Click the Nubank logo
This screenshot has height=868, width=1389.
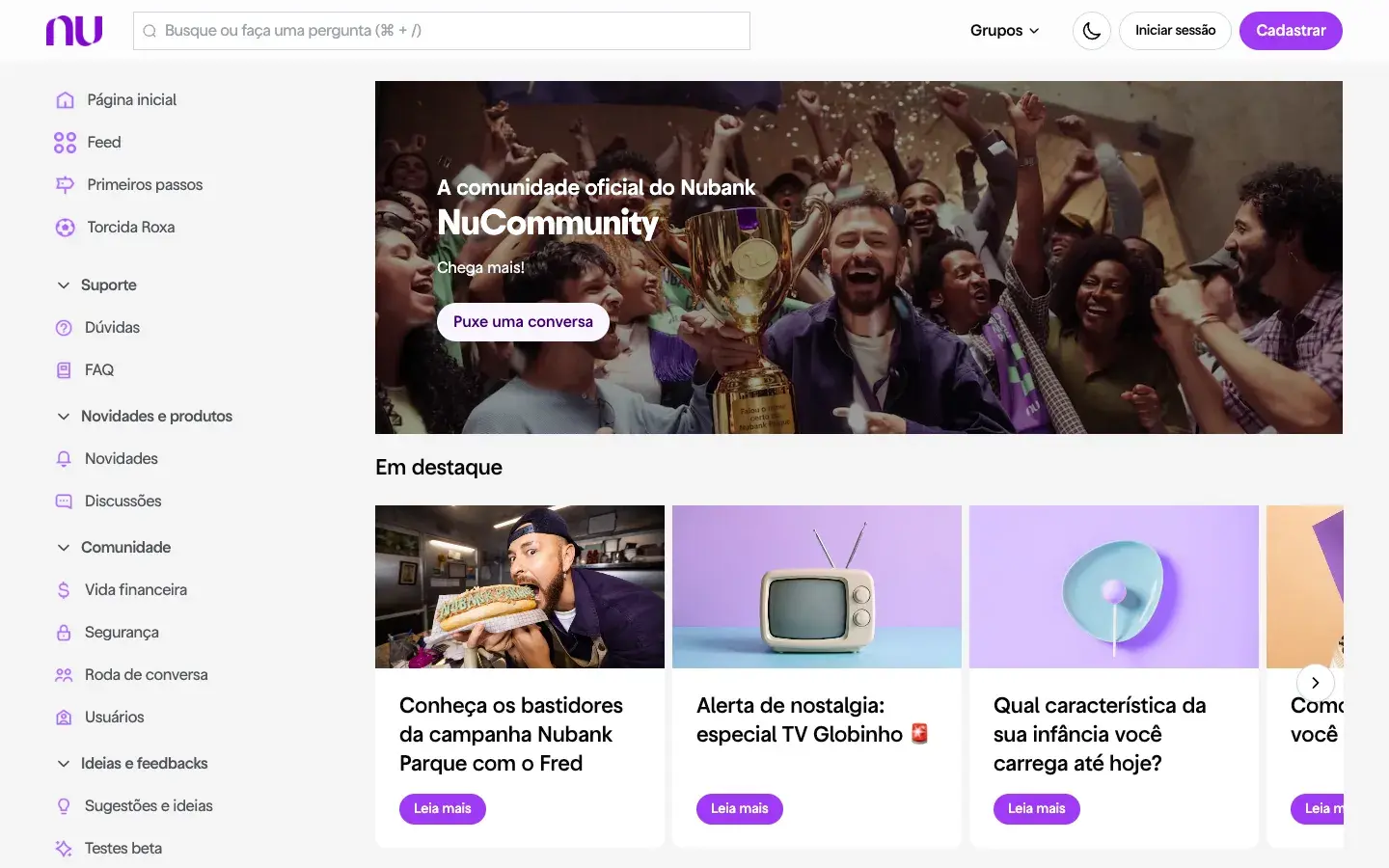point(74,31)
